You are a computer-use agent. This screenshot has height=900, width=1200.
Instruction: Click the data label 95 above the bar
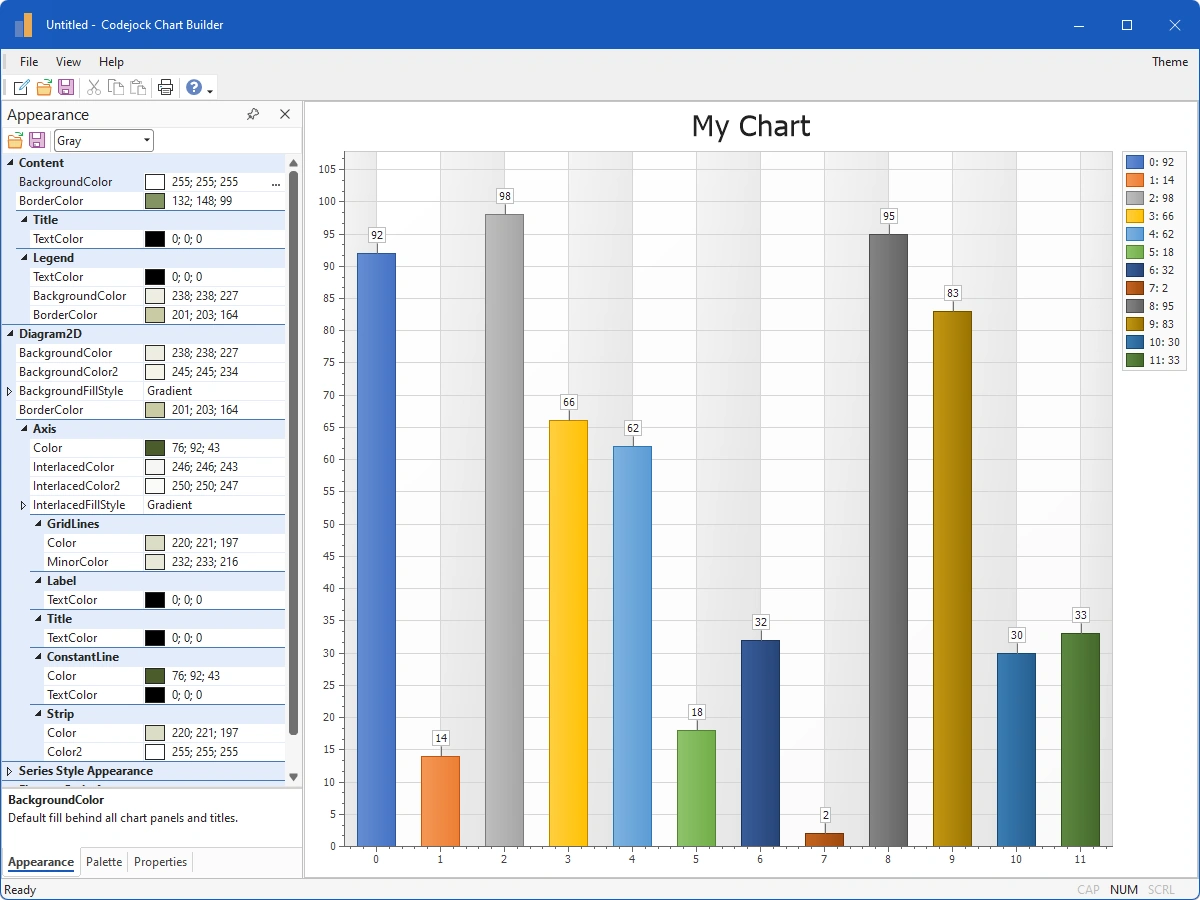click(888, 216)
